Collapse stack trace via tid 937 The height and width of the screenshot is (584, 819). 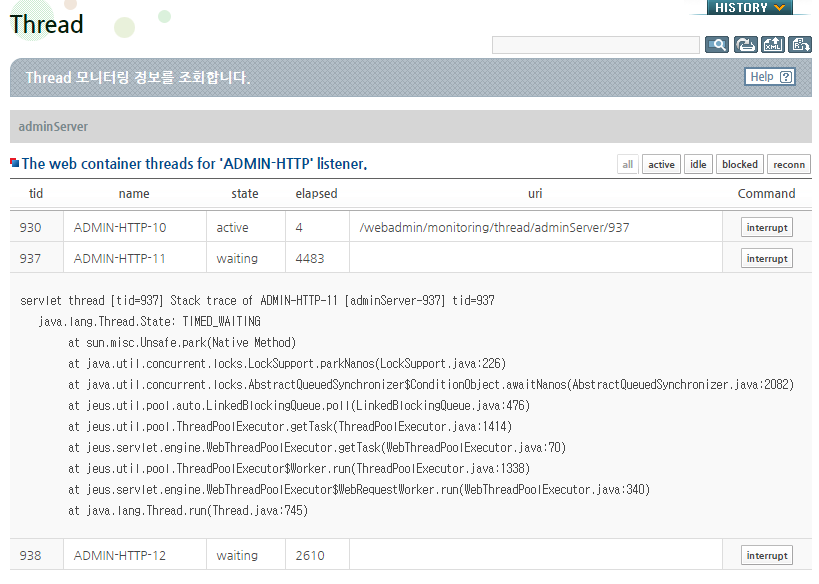coord(30,259)
